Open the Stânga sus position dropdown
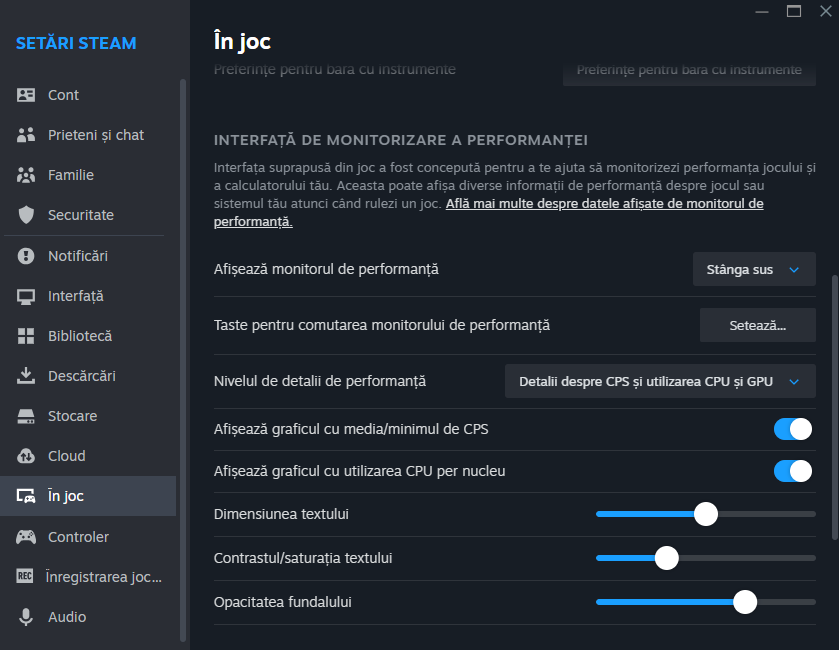The height and width of the screenshot is (650, 839). (754, 269)
